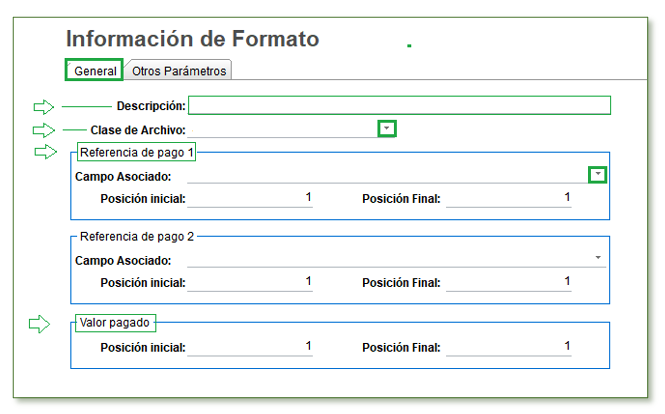665x414 pixels.
Task: Expand Campo Asociado dropdown in Referencia de pago 2
Action: 598,257
